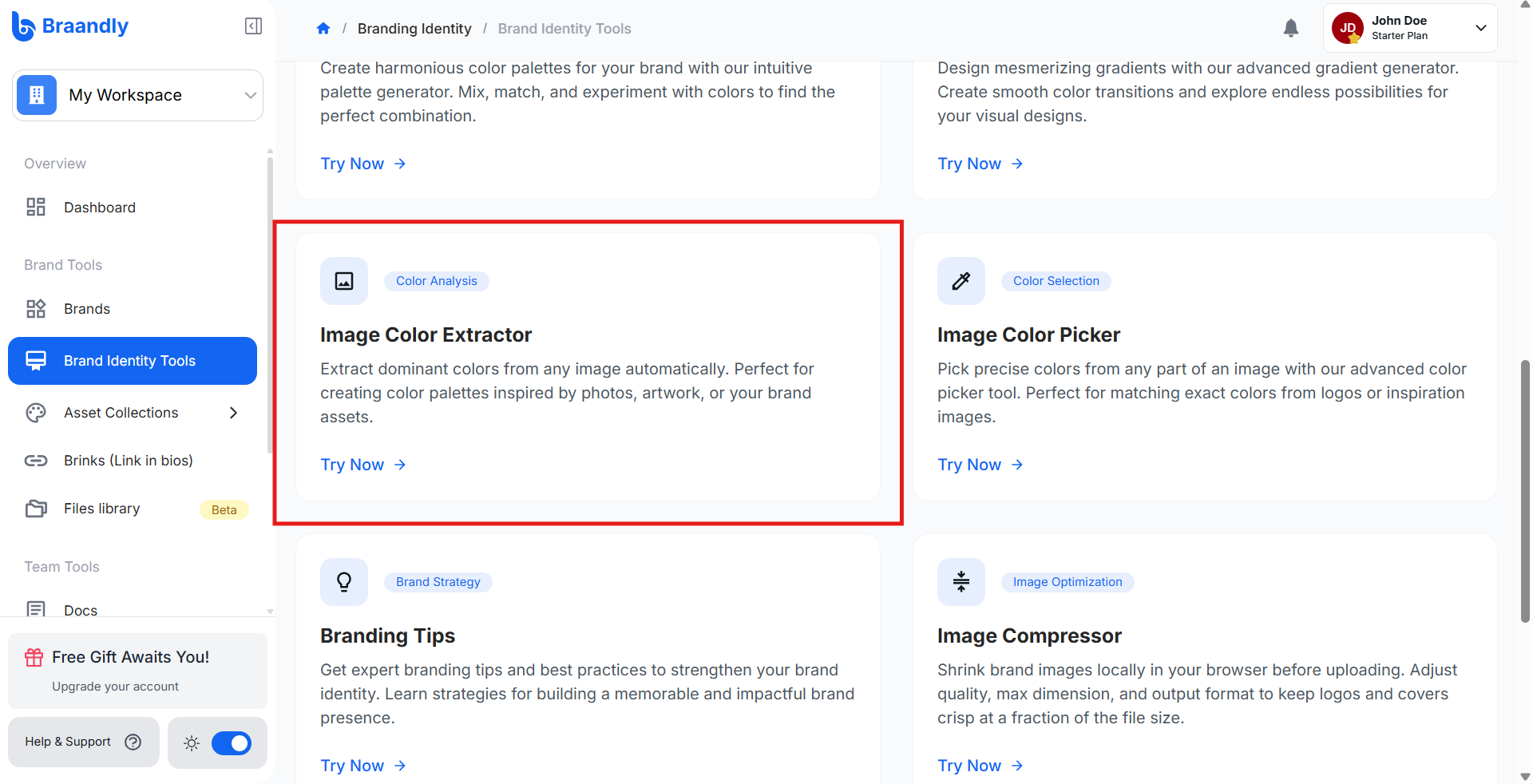The width and height of the screenshot is (1533, 784).
Task: Click the Image Color Picker eyedropper icon
Action: point(961,281)
